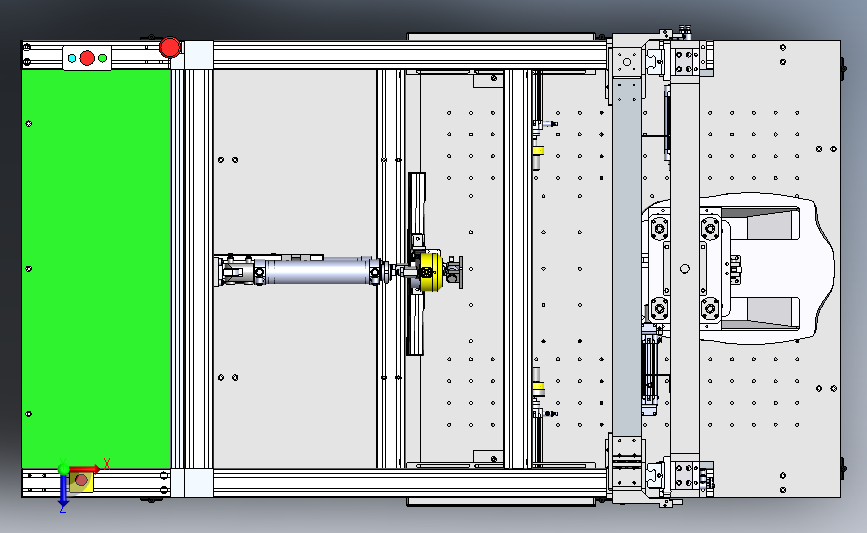Image resolution: width=867 pixels, height=533 pixels.
Task: Click the X axis label
Action: tap(107, 463)
